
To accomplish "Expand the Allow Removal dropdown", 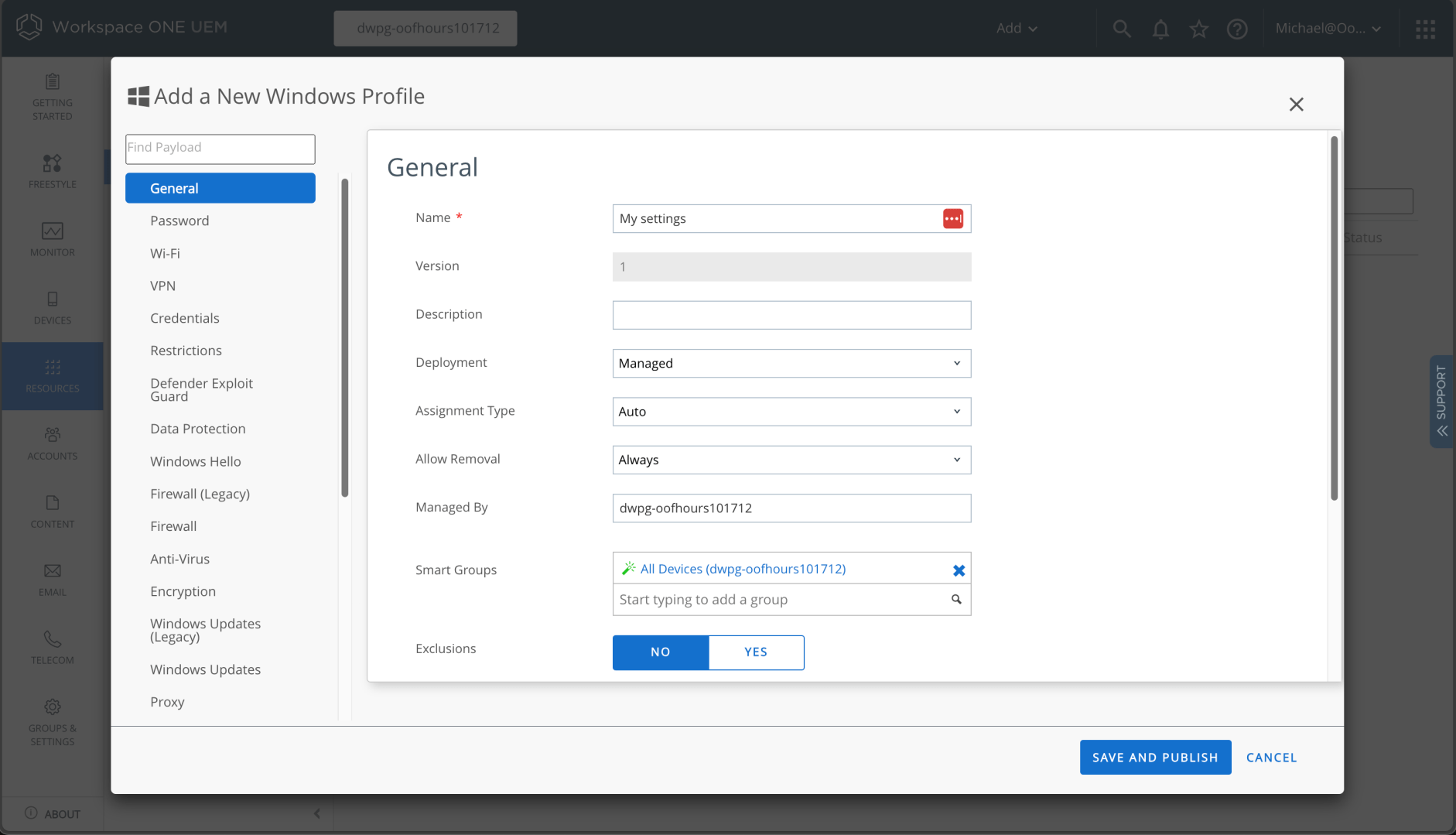I will (x=791, y=460).
